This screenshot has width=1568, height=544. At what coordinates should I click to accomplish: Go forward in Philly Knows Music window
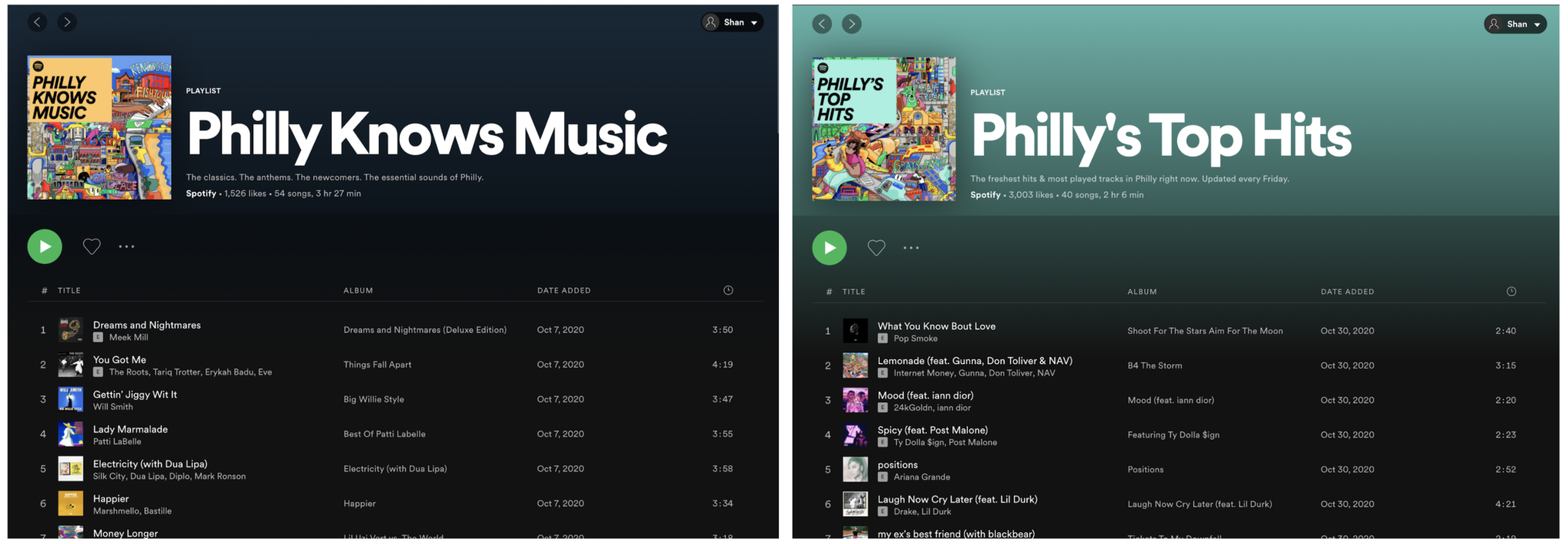click(67, 23)
